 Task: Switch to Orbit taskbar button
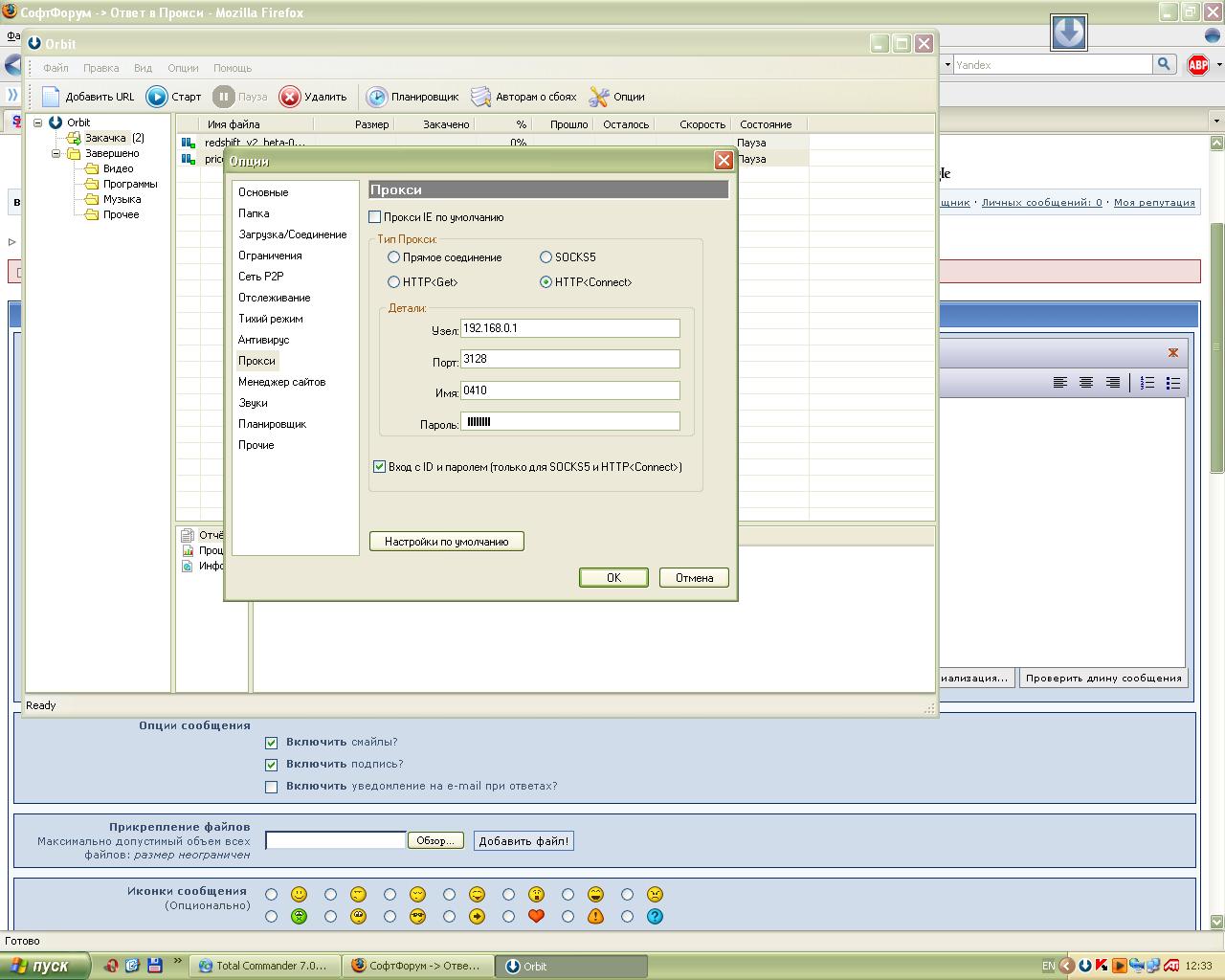point(572,966)
